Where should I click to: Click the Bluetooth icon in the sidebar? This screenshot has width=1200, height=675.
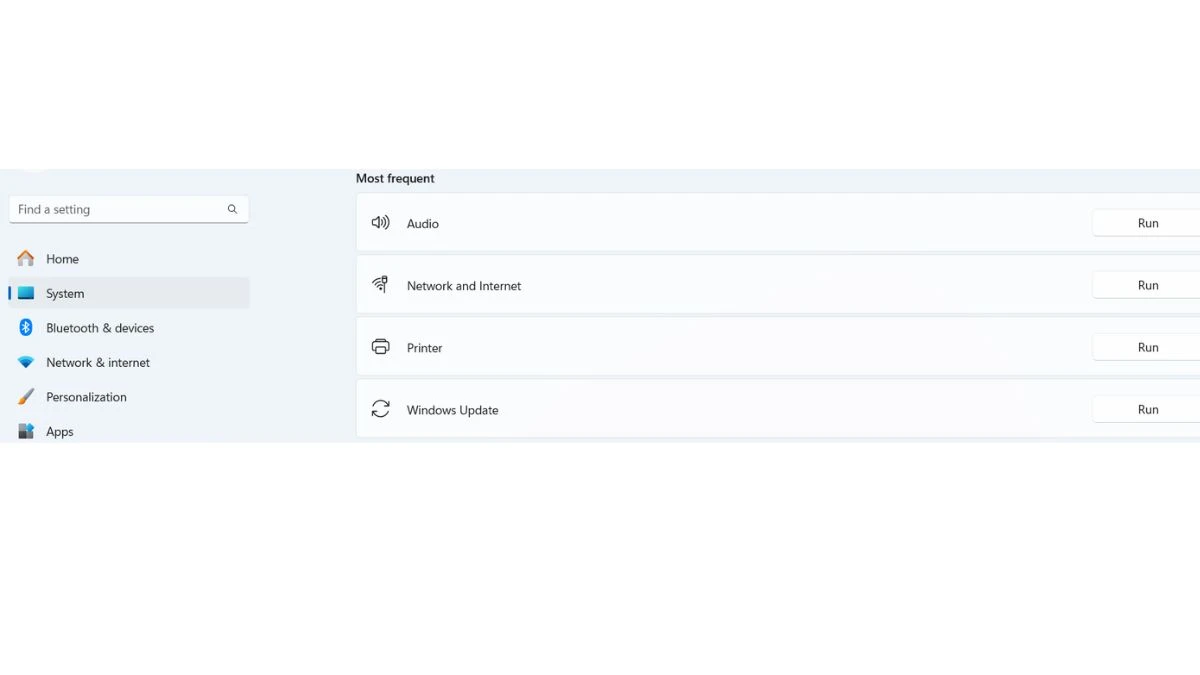(26, 327)
